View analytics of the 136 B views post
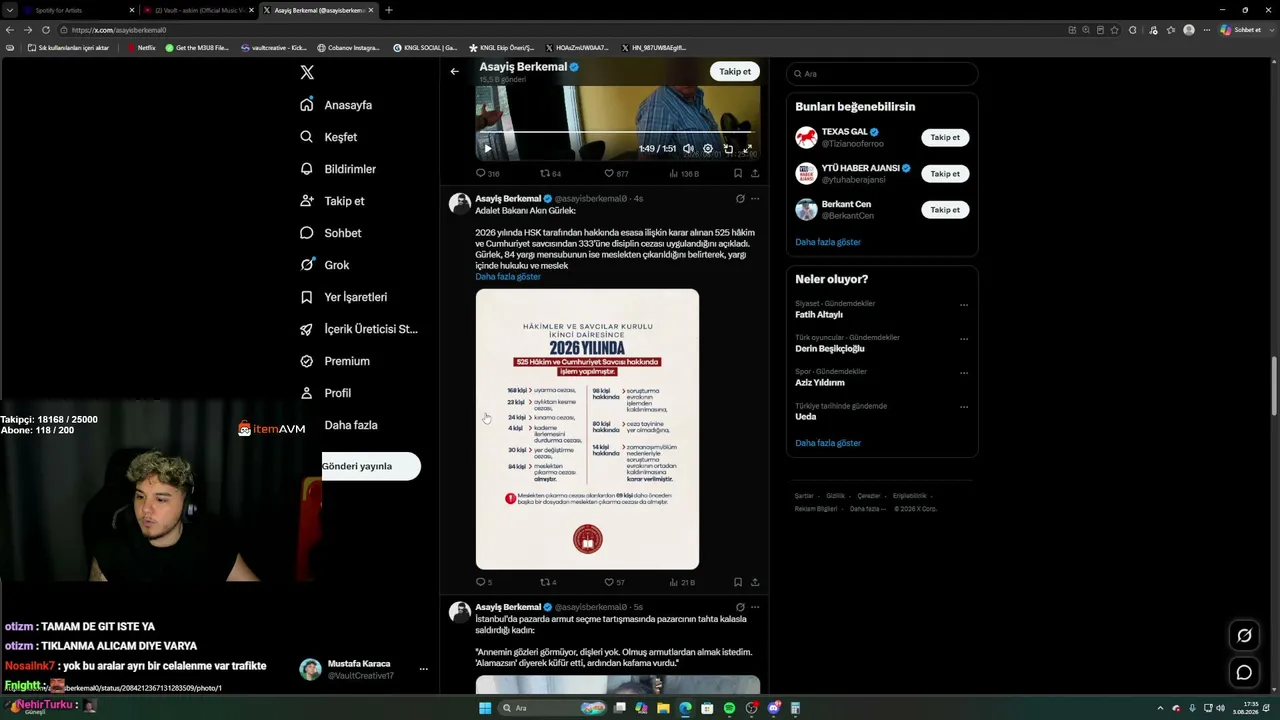The width and height of the screenshot is (1280, 720). tap(684, 173)
